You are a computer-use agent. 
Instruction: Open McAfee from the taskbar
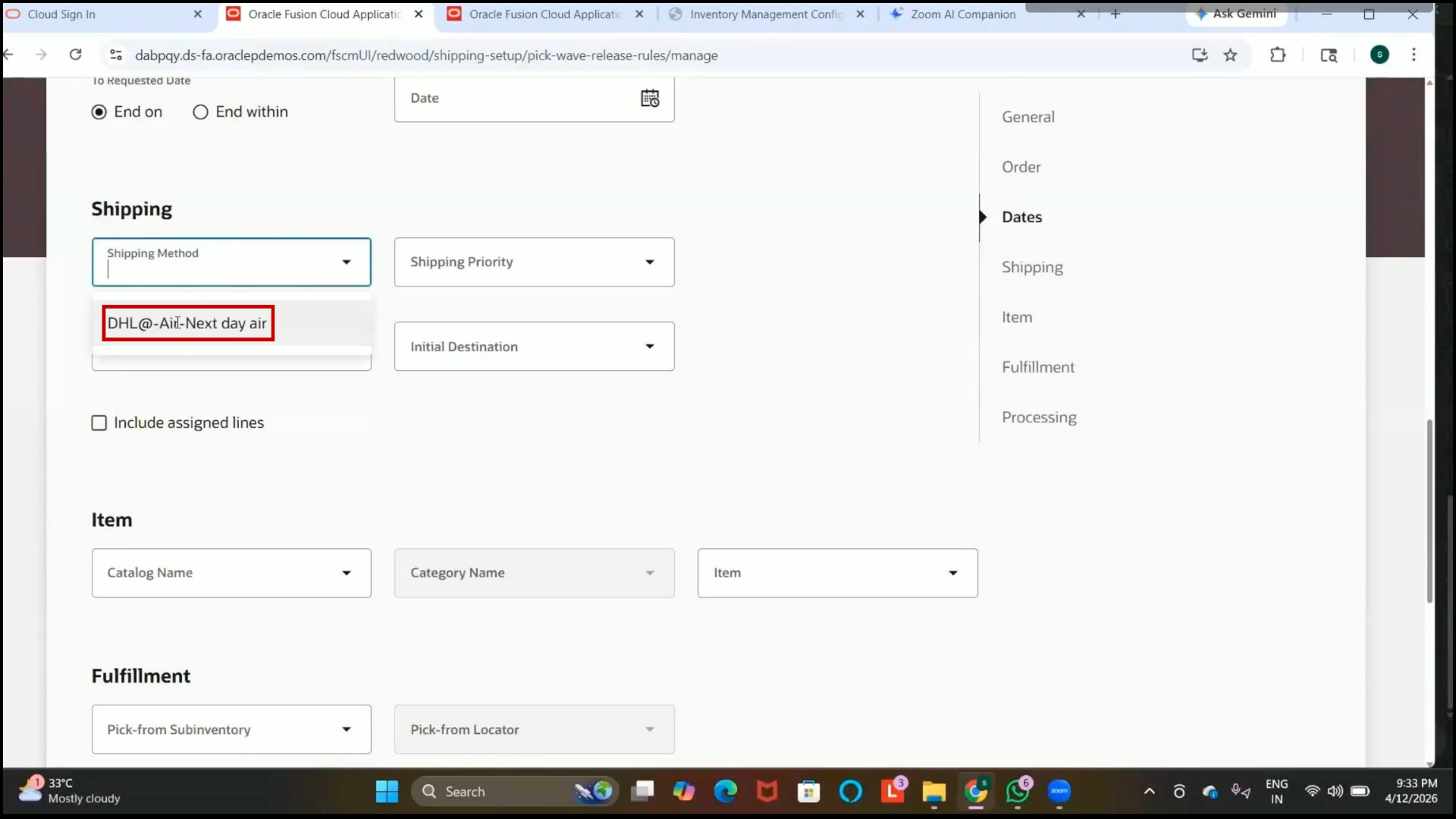pyautogui.click(x=767, y=792)
